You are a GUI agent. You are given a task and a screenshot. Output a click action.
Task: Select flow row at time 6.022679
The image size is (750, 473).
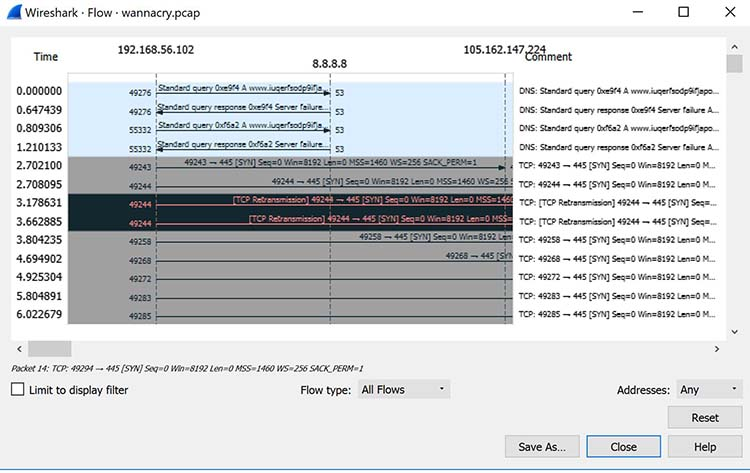(x=290, y=315)
